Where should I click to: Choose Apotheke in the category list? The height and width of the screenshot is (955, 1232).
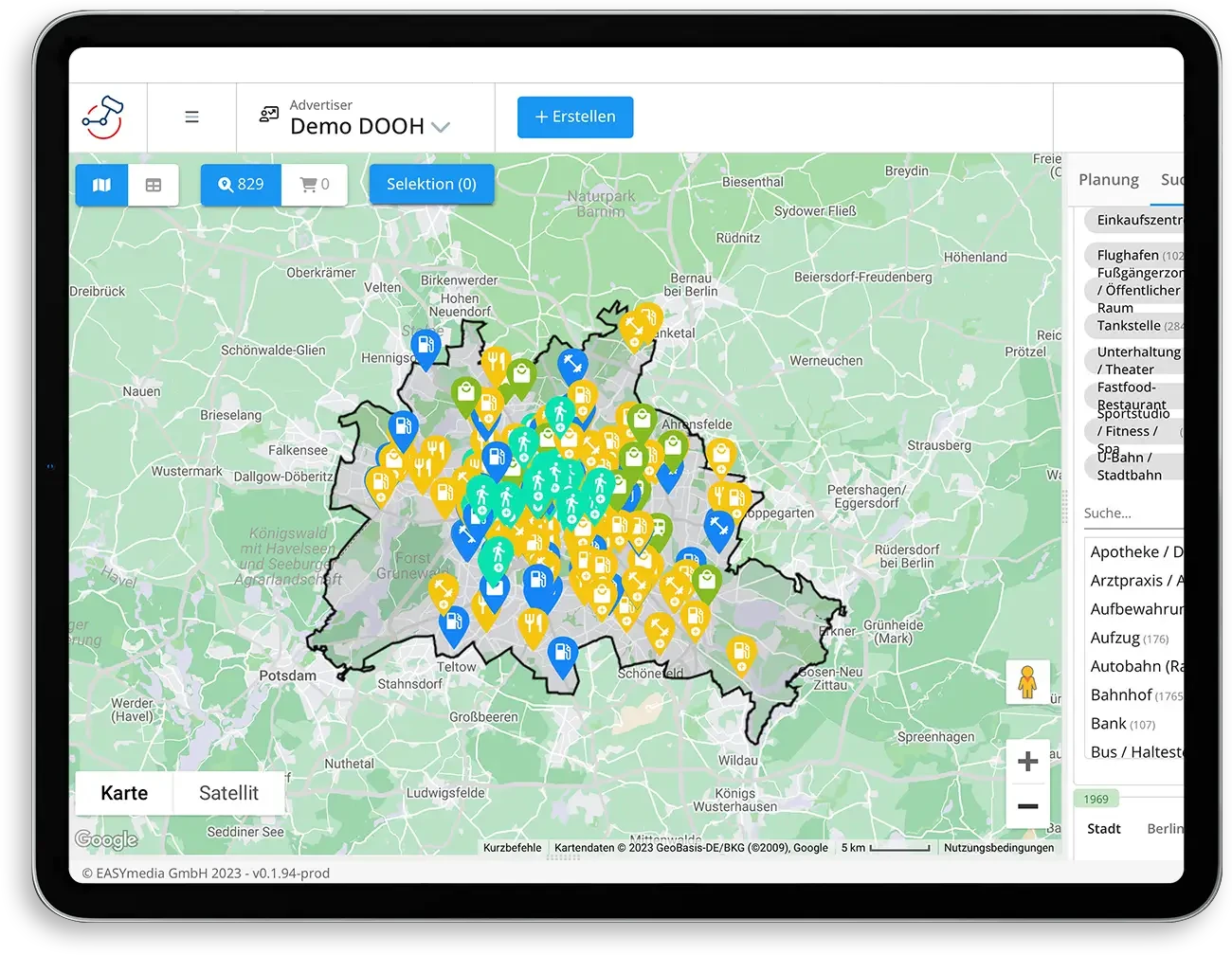coord(1136,552)
